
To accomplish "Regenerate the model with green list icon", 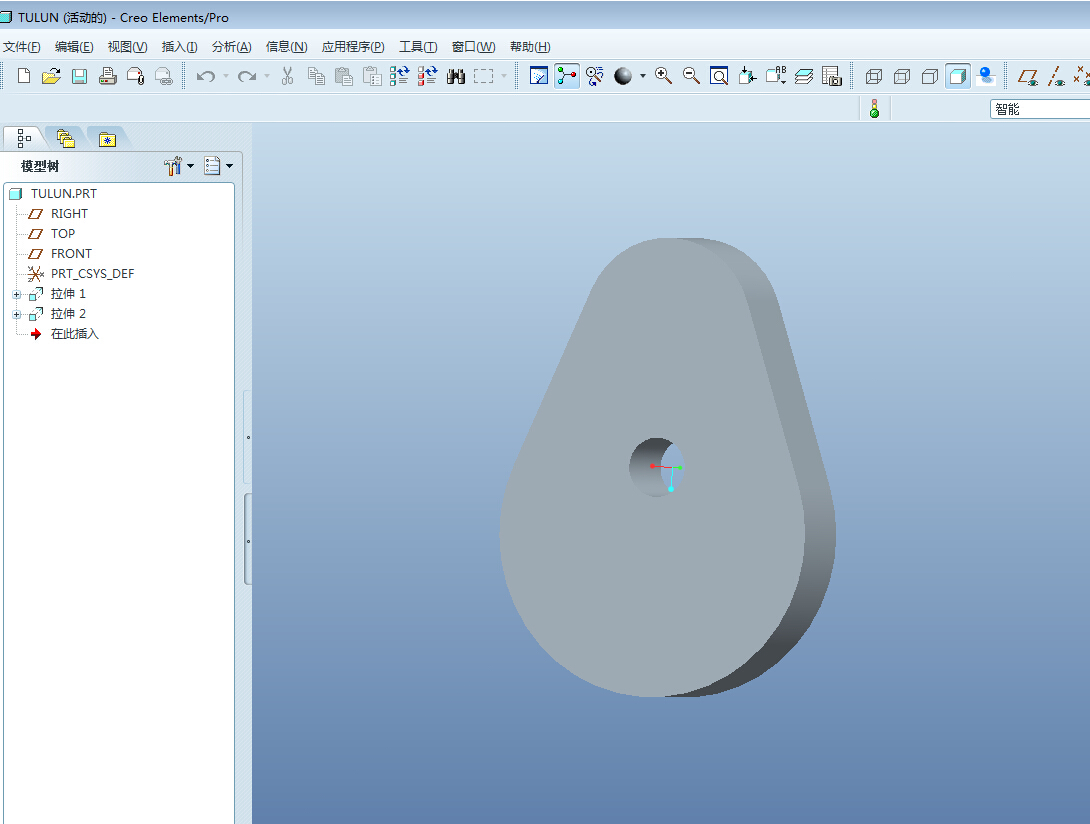I will pyautogui.click(x=400, y=76).
